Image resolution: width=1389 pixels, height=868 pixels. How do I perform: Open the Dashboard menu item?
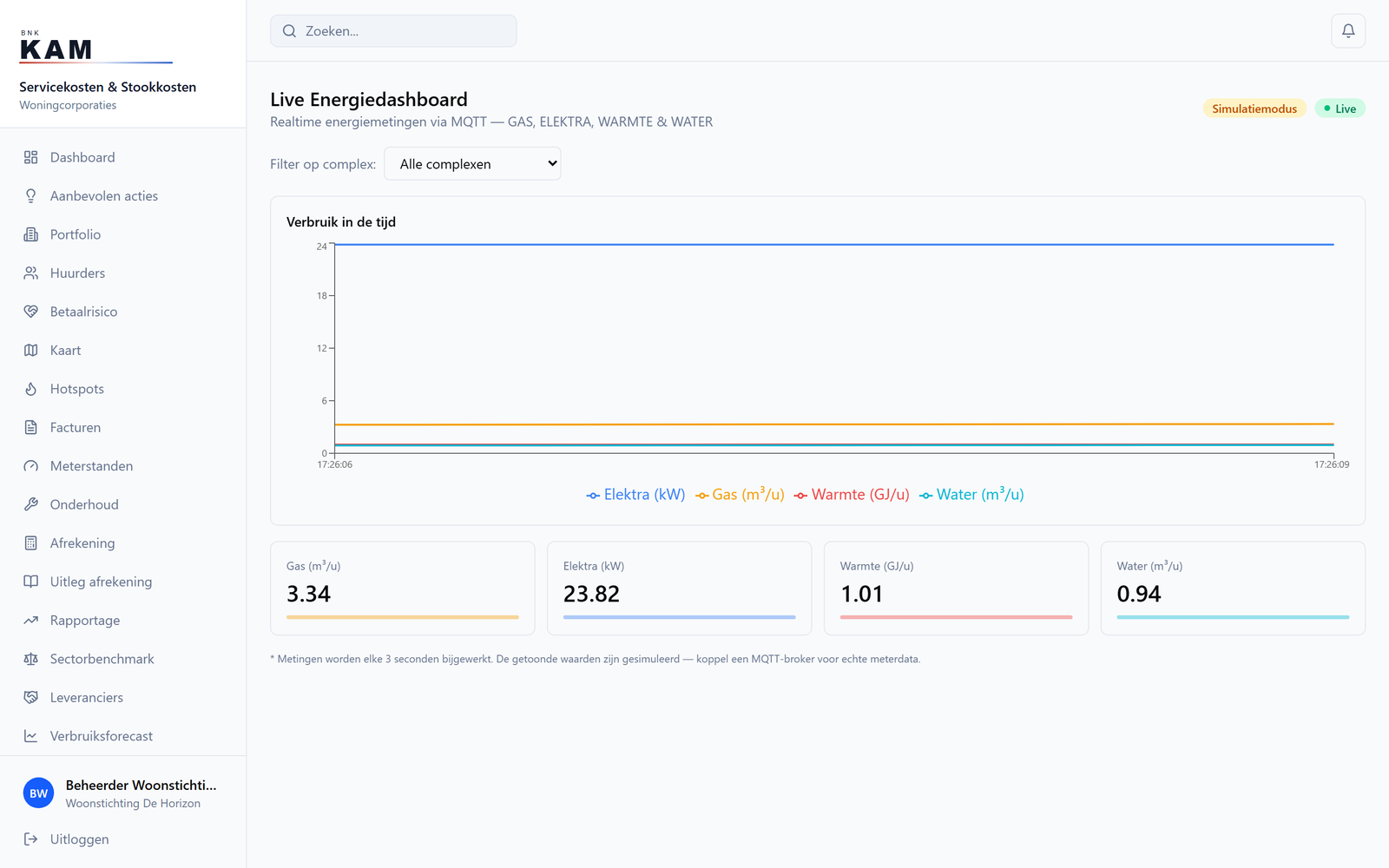[x=122, y=157]
